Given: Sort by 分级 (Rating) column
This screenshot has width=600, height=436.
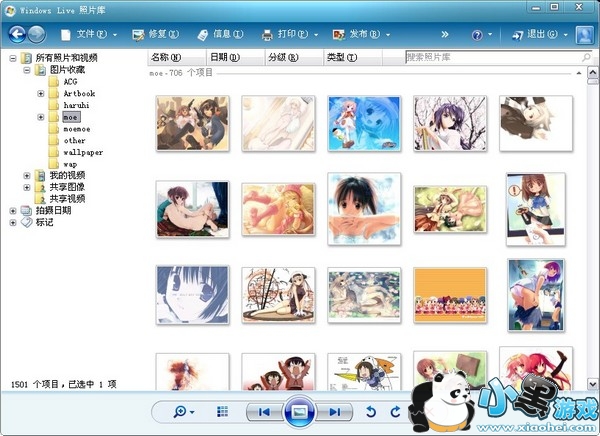Looking at the screenshot, I should 294,57.
